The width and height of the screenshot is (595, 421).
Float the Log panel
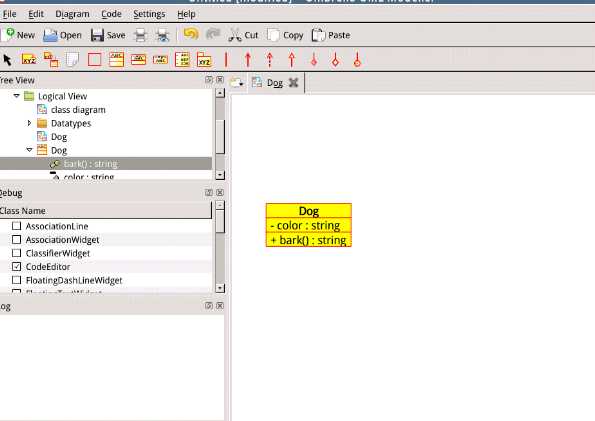(x=209, y=306)
